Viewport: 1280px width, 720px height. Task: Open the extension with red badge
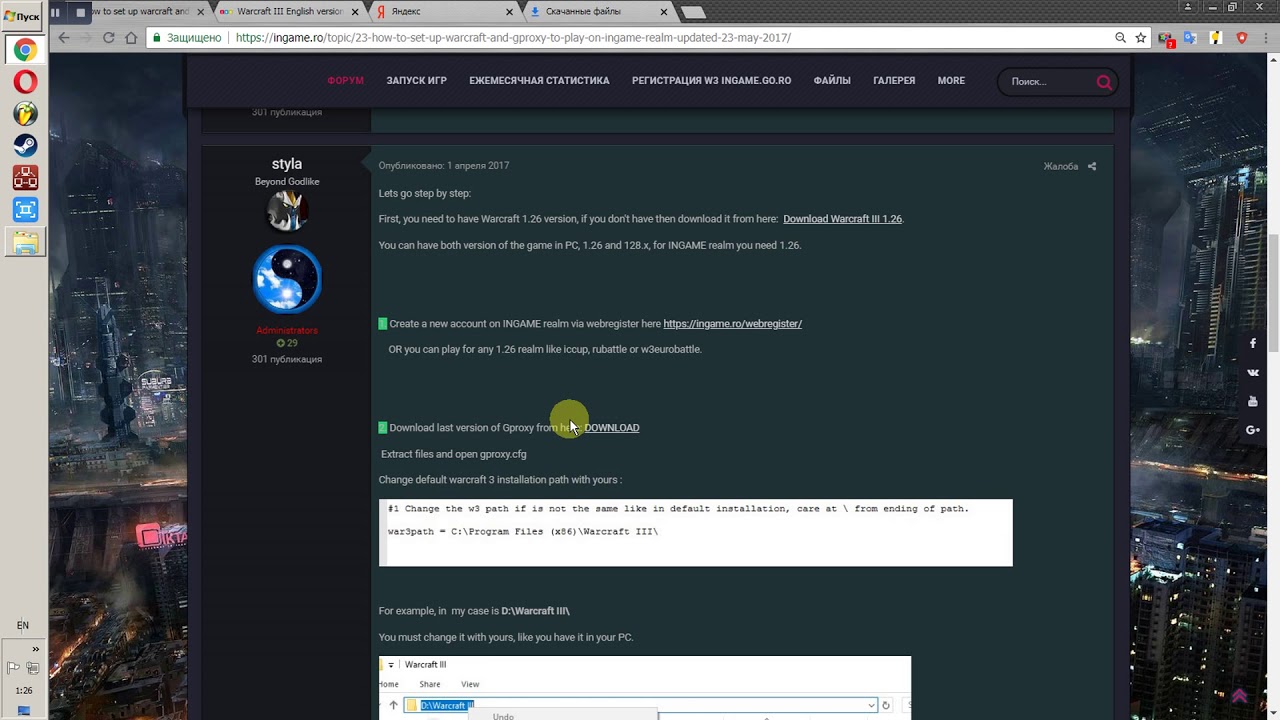[x=1166, y=39]
